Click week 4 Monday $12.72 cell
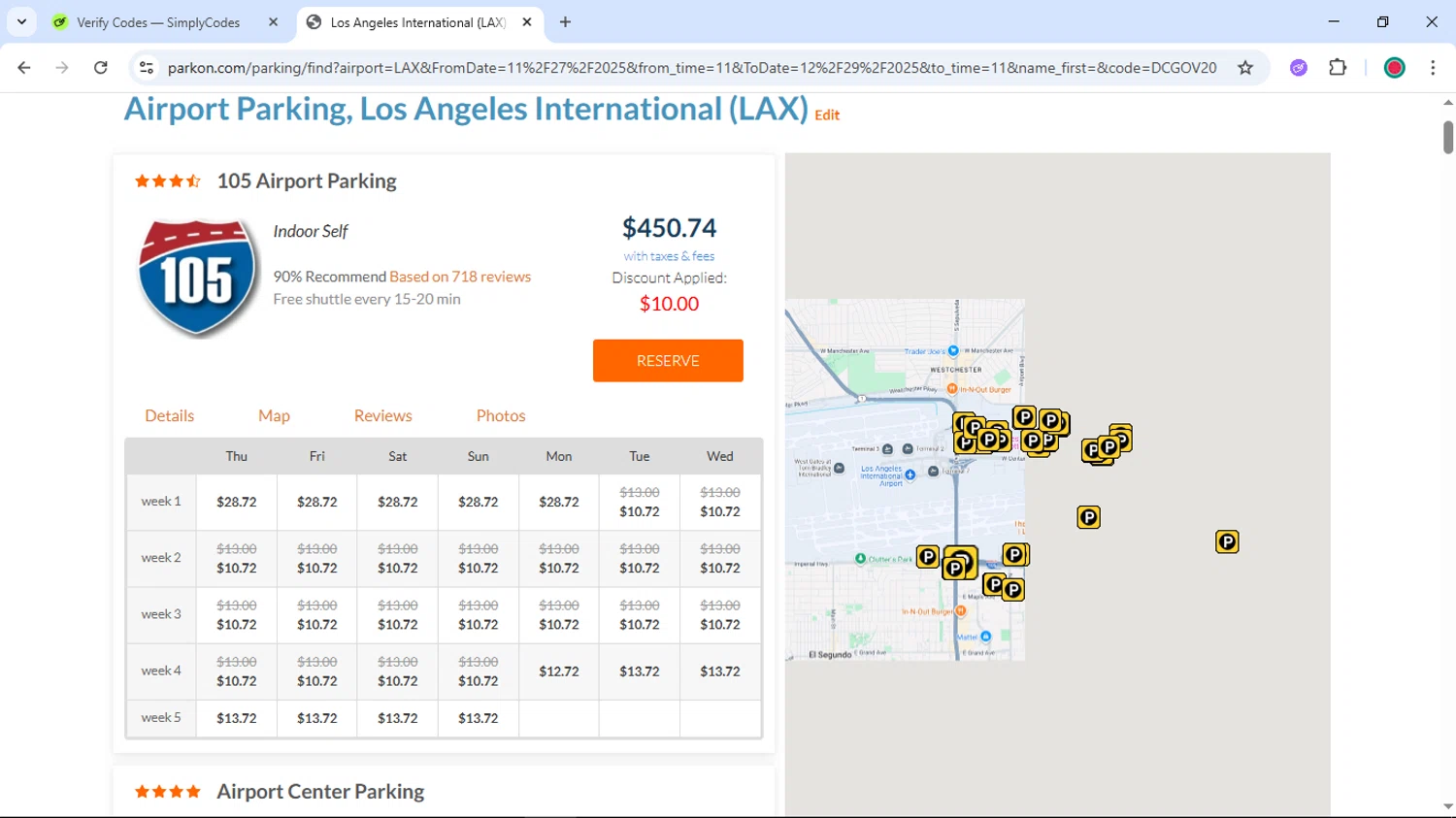This screenshot has height=818, width=1456. [559, 671]
